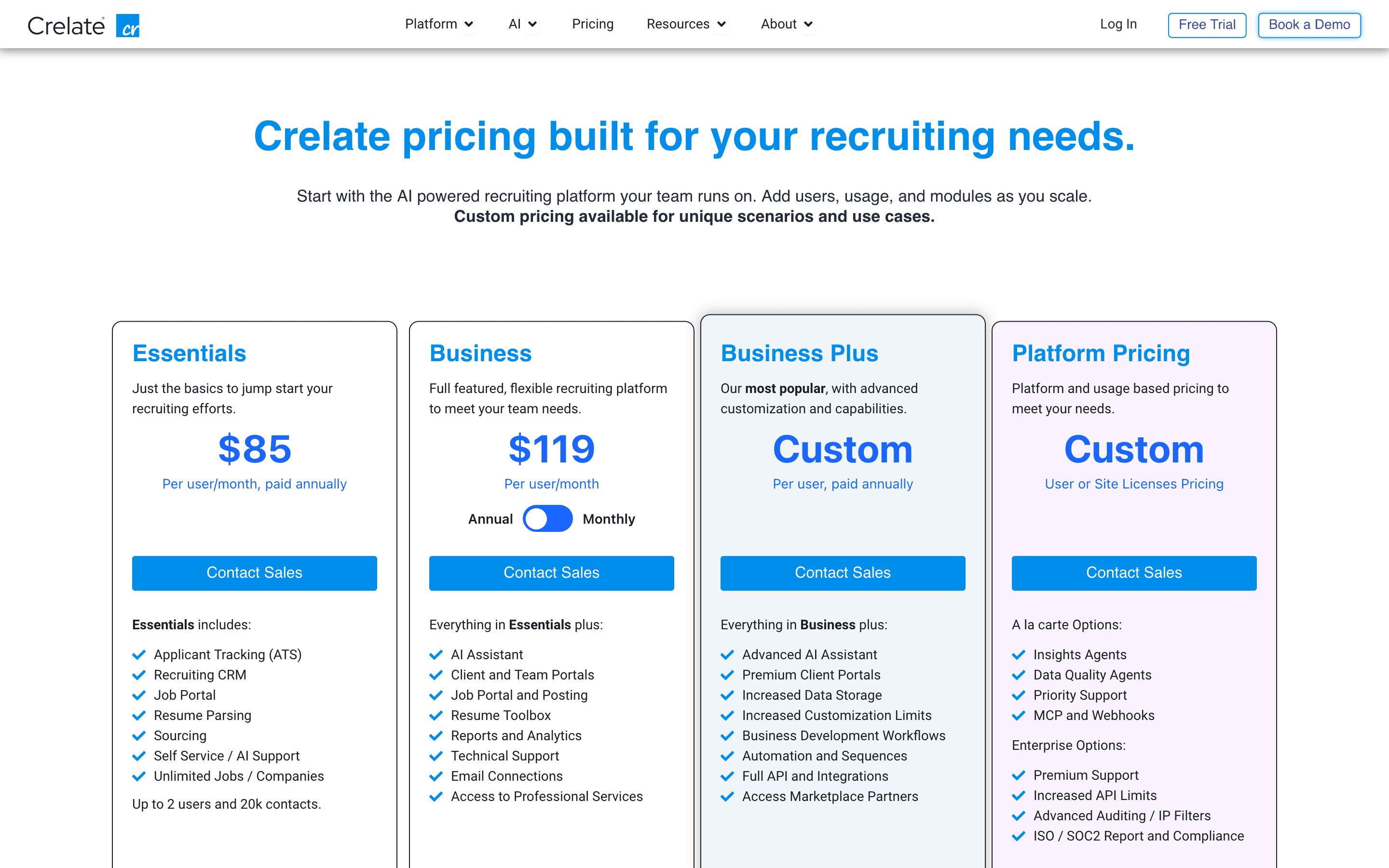Click the $85 price text
Viewport: 1389px width, 868px height.
[254, 448]
